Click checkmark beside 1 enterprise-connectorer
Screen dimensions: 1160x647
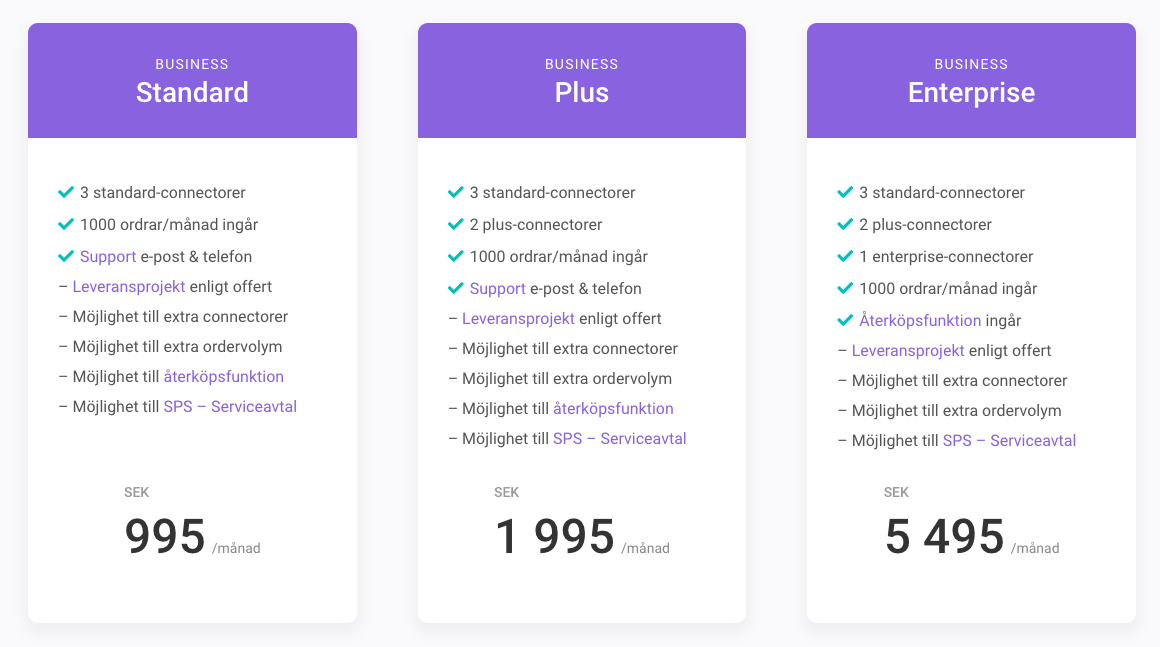pyautogui.click(x=845, y=256)
